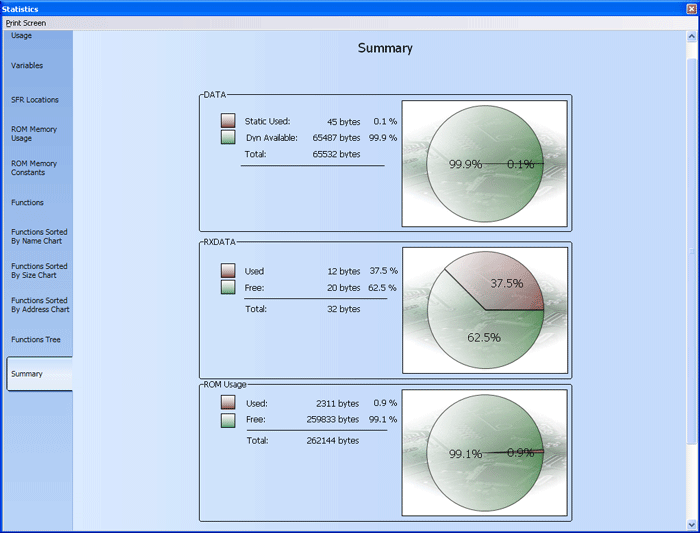Click the 'ROM Usage' group title
The width and height of the screenshot is (700, 533).
[225, 384]
